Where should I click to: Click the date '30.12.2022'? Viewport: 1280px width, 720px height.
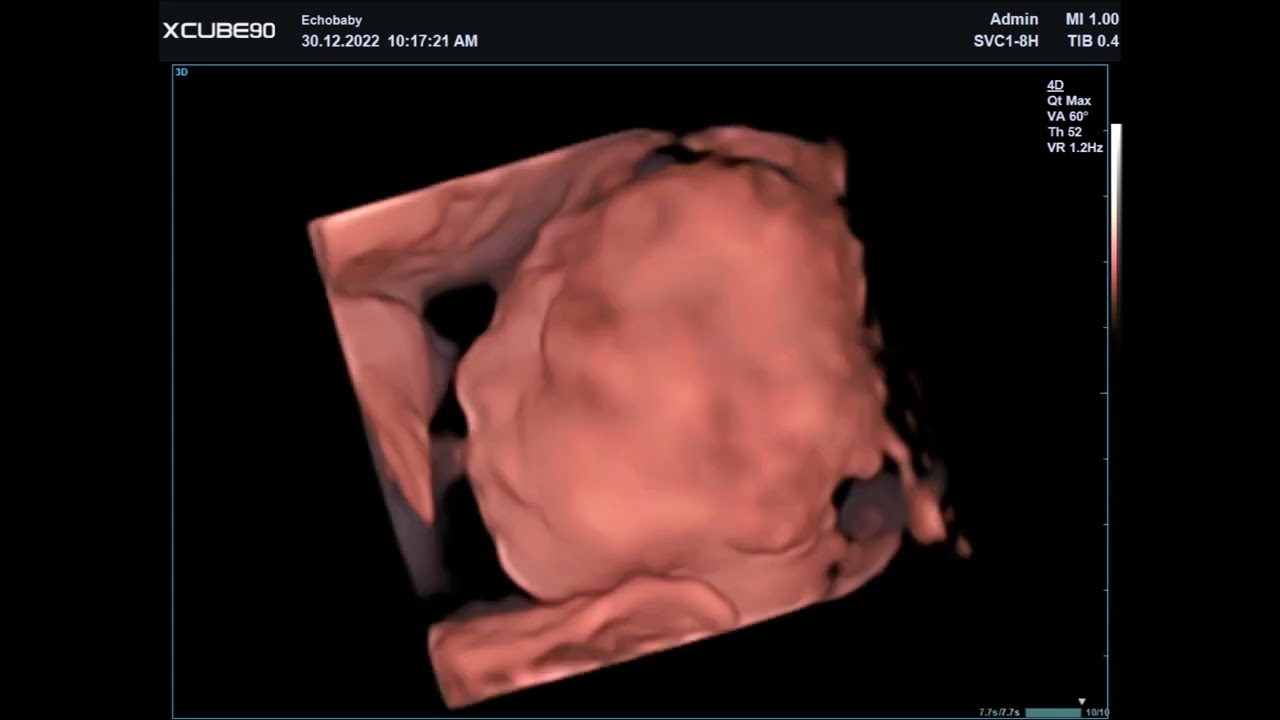[340, 41]
